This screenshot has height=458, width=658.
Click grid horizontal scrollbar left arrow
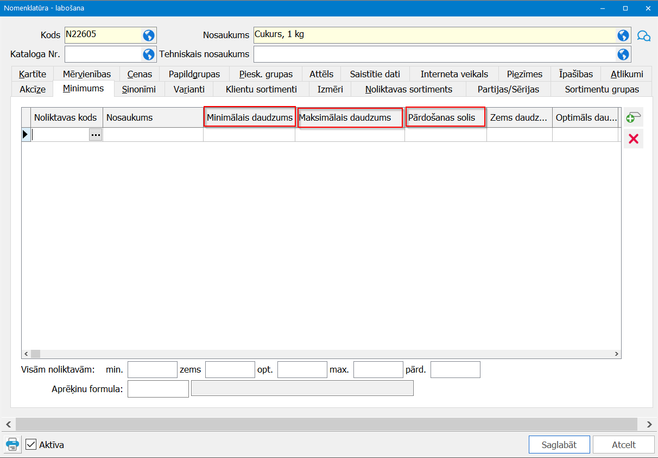click(26, 354)
